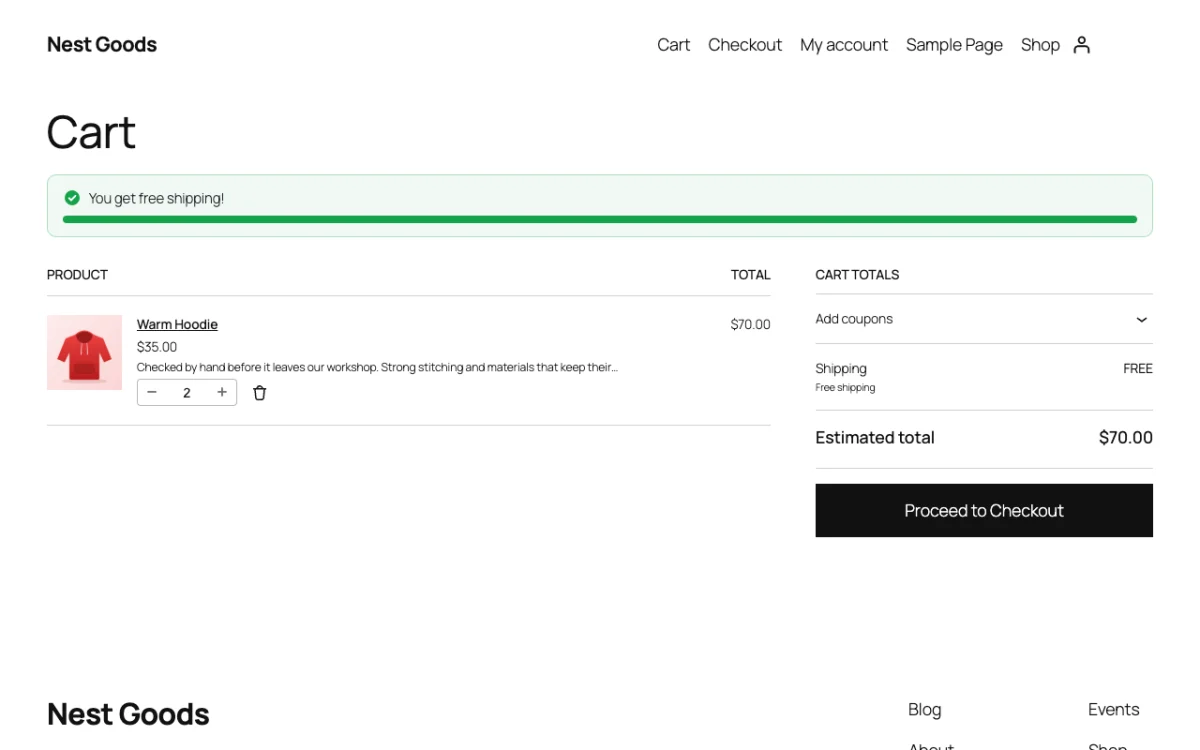The width and height of the screenshot is (1200, 750).
Task: Click the green free shipping checkmark icon
Action: click(x=72, y=198)
